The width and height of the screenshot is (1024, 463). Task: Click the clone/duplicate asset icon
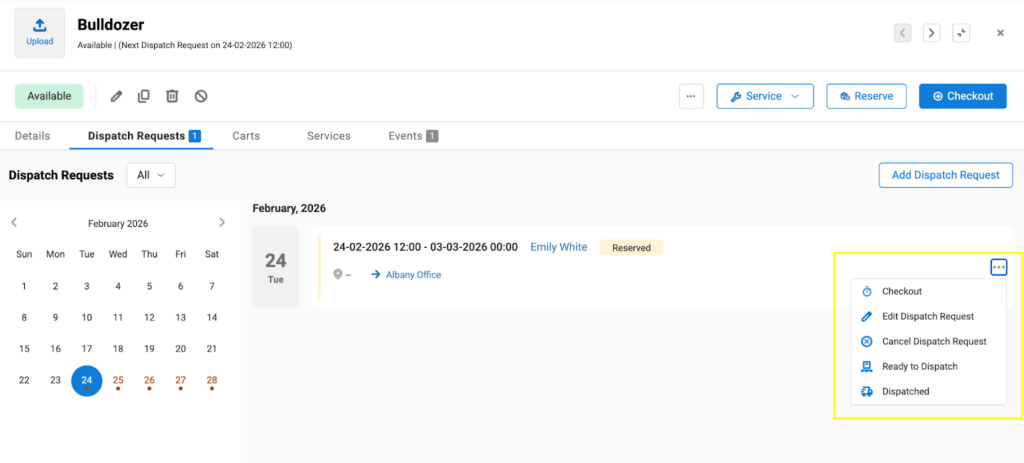coord(144,96)
